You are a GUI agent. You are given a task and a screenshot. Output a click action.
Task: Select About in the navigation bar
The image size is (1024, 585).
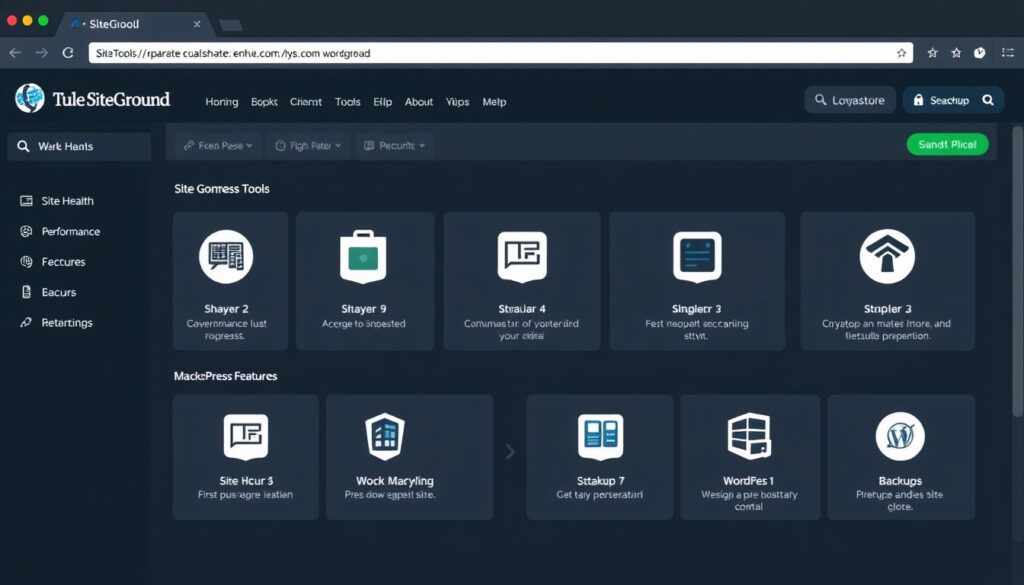coord(419,102)
